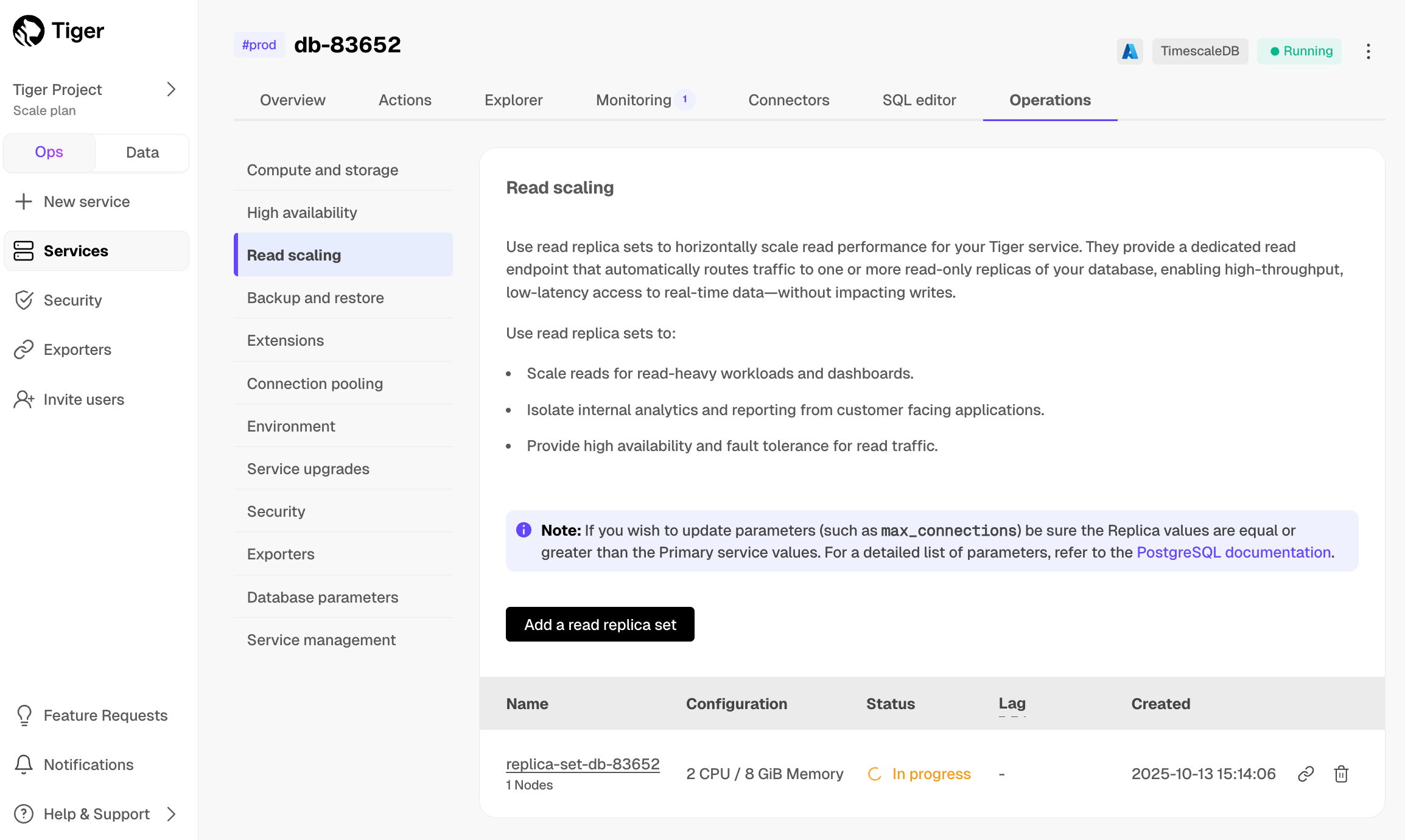Open the PostgreSQL documentation link
1405x840 pixels.
click(1233, 552)
